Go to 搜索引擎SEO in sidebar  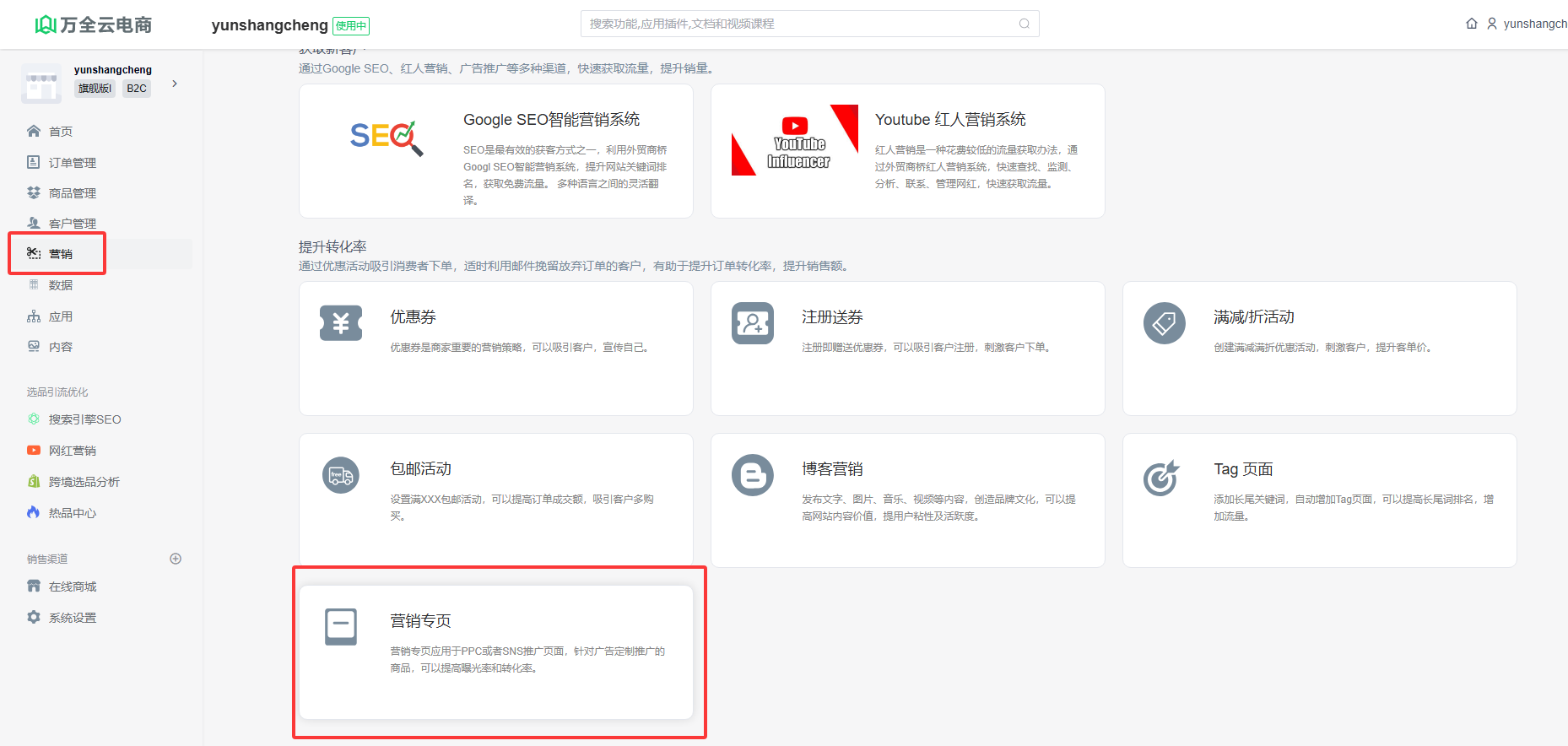(84, 419)
